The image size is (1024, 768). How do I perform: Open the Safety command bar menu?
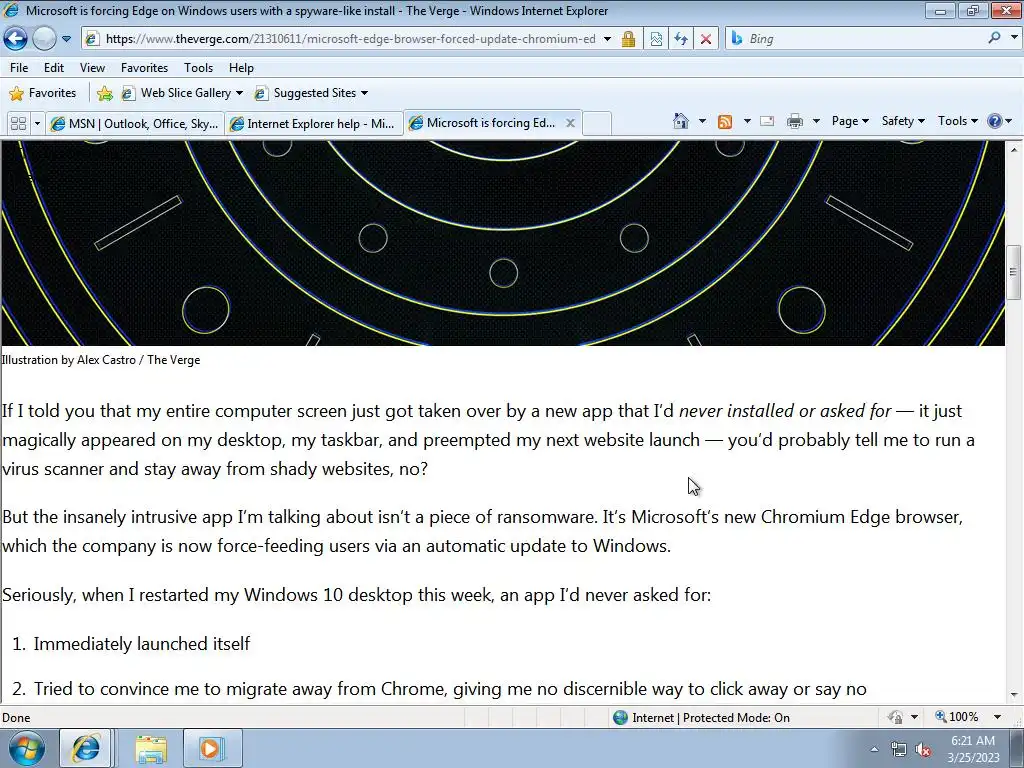pyautogui.click(x=903, y=121)
